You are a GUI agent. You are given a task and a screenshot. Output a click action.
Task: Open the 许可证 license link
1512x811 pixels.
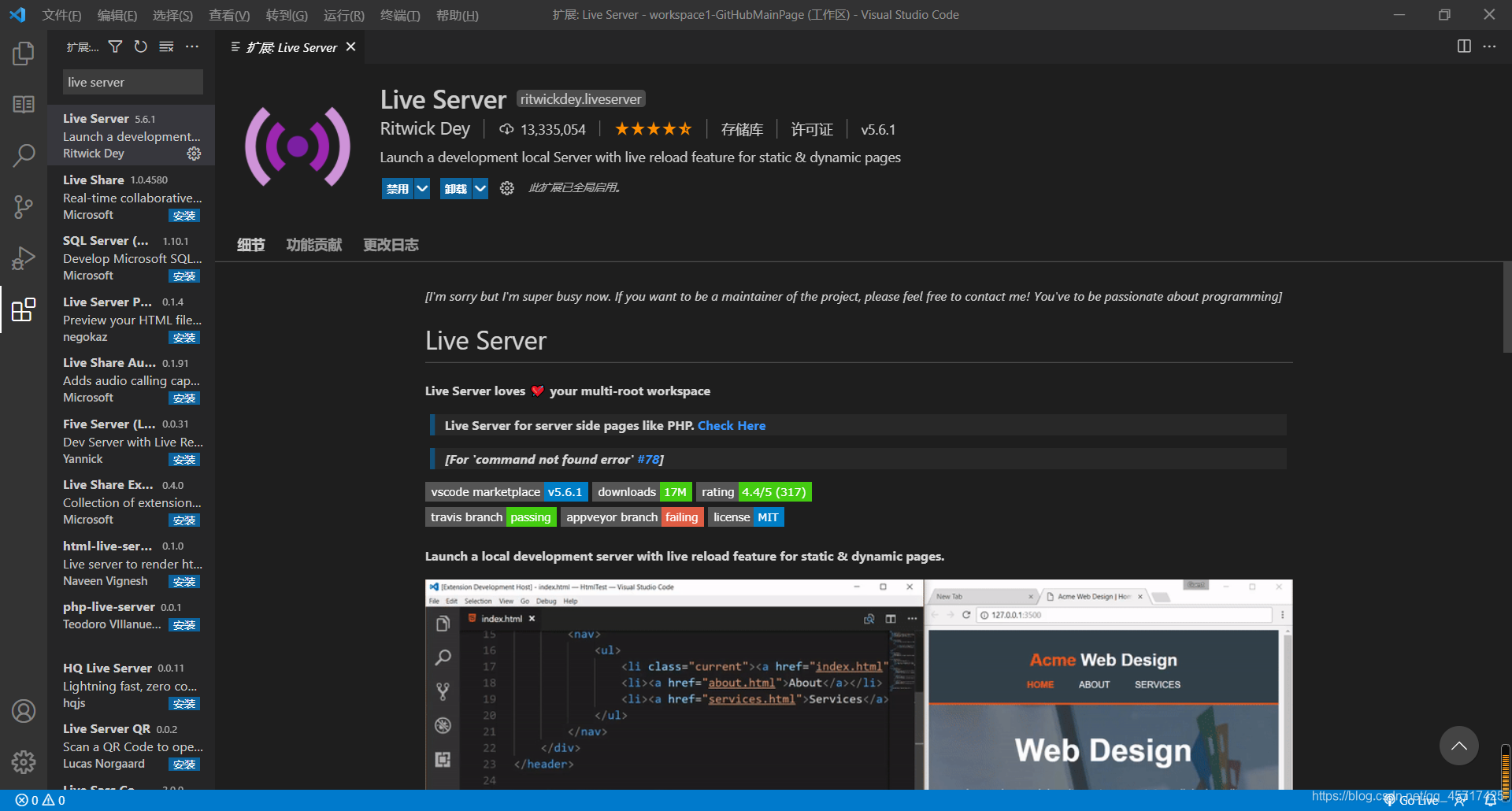(x=812, y=129)
